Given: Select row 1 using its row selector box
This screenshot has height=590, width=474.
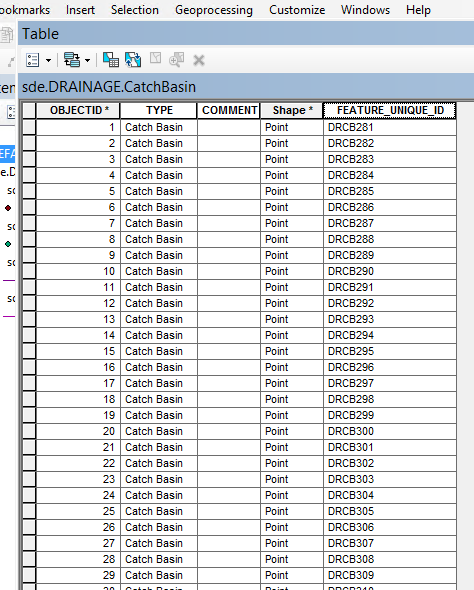Looking at the screenshot, I should 29,127.
